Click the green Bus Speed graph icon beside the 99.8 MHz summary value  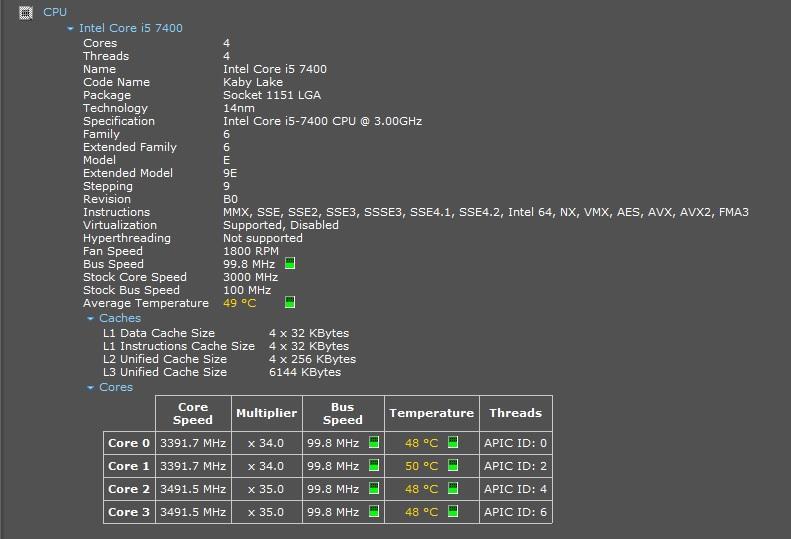tap(290, 263)
